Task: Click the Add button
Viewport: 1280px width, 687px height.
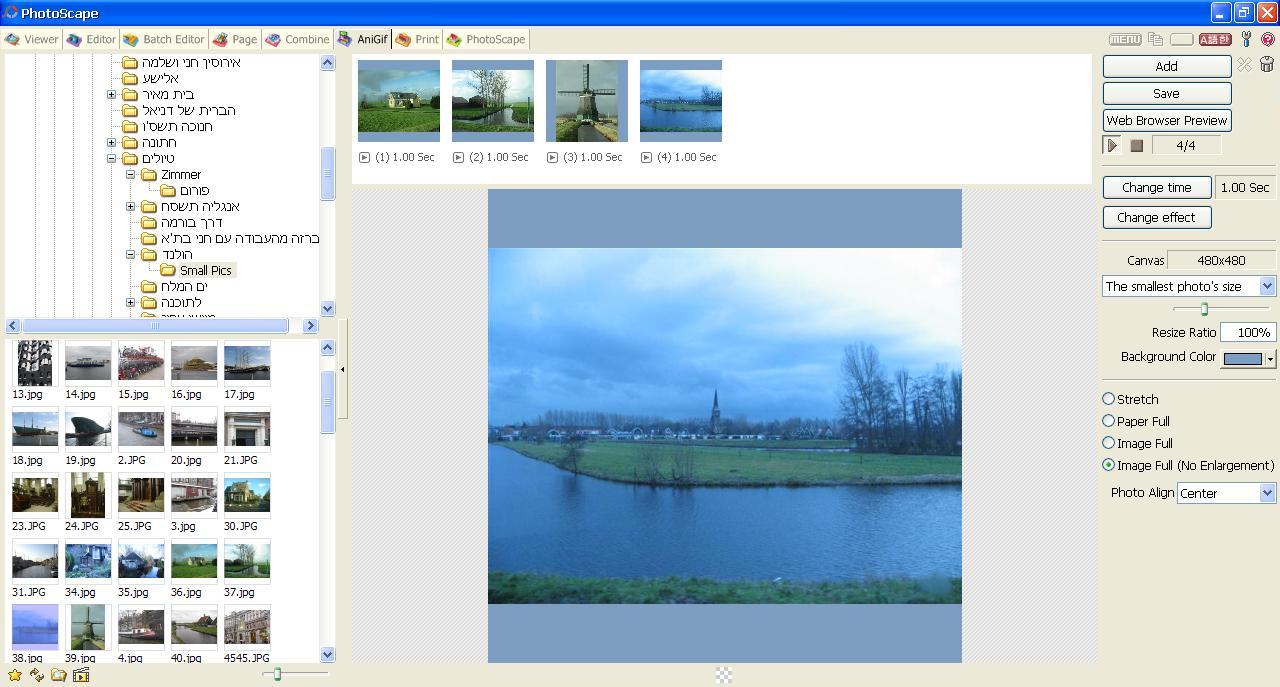Action: coord(1166,66)
